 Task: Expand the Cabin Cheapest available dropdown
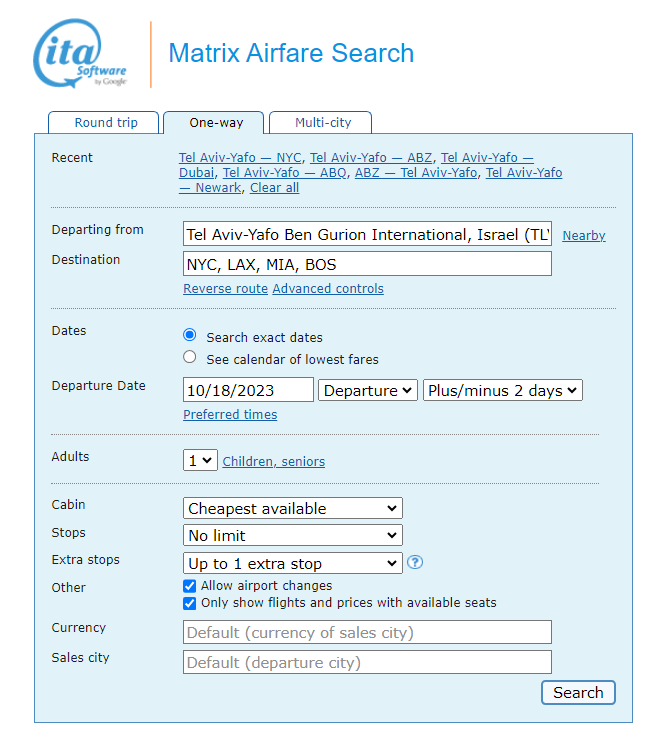pos(293,508)
